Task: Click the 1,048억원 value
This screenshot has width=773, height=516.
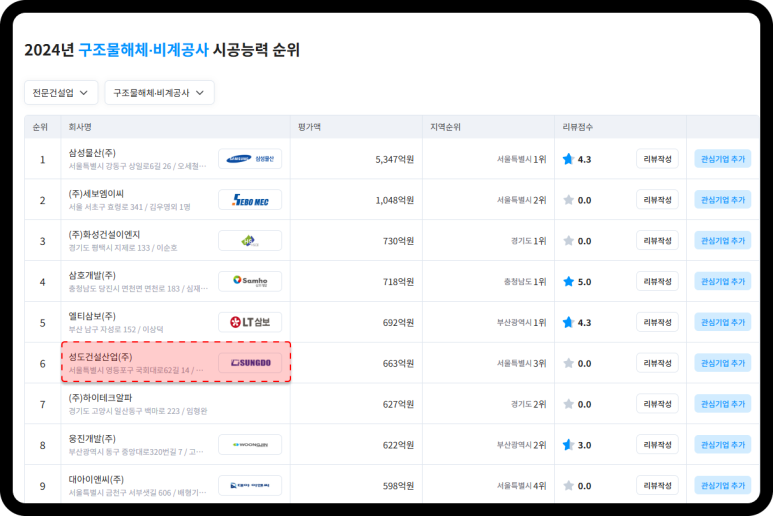Action: point(394,200)
